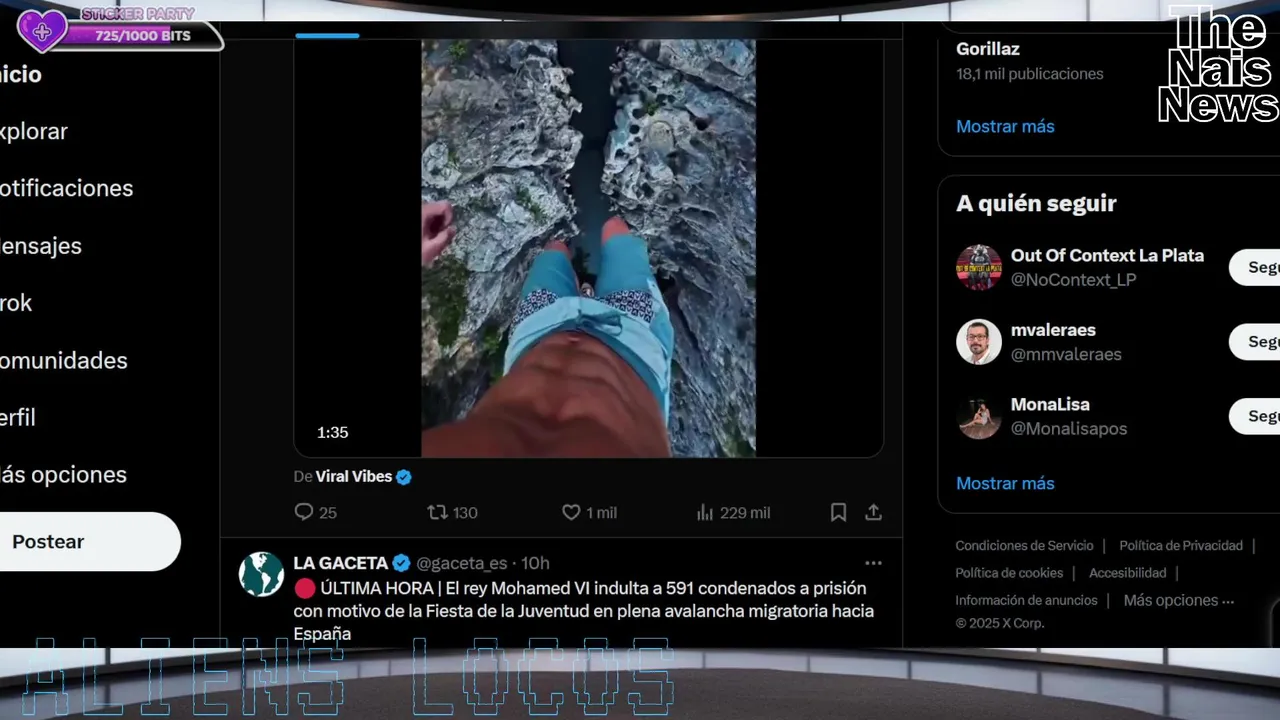Open MonaLisa profile avatar
The width and height of the screenshot is (1280, 720).
click(x=979, y=416)
